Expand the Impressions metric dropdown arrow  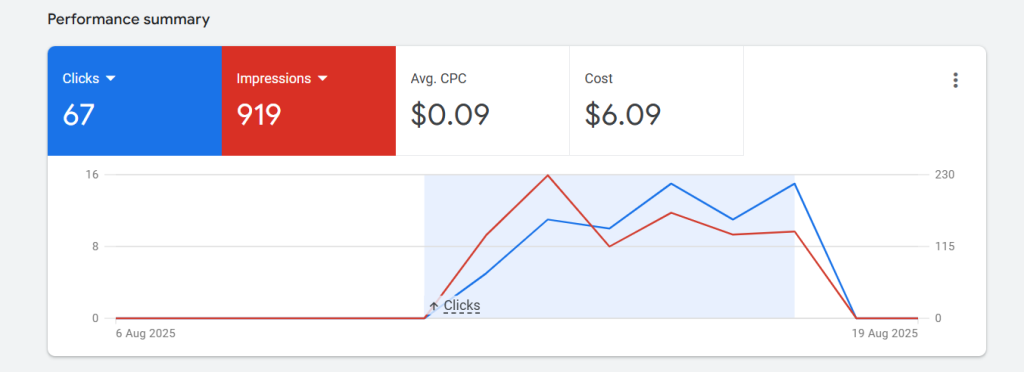[322, 78]
